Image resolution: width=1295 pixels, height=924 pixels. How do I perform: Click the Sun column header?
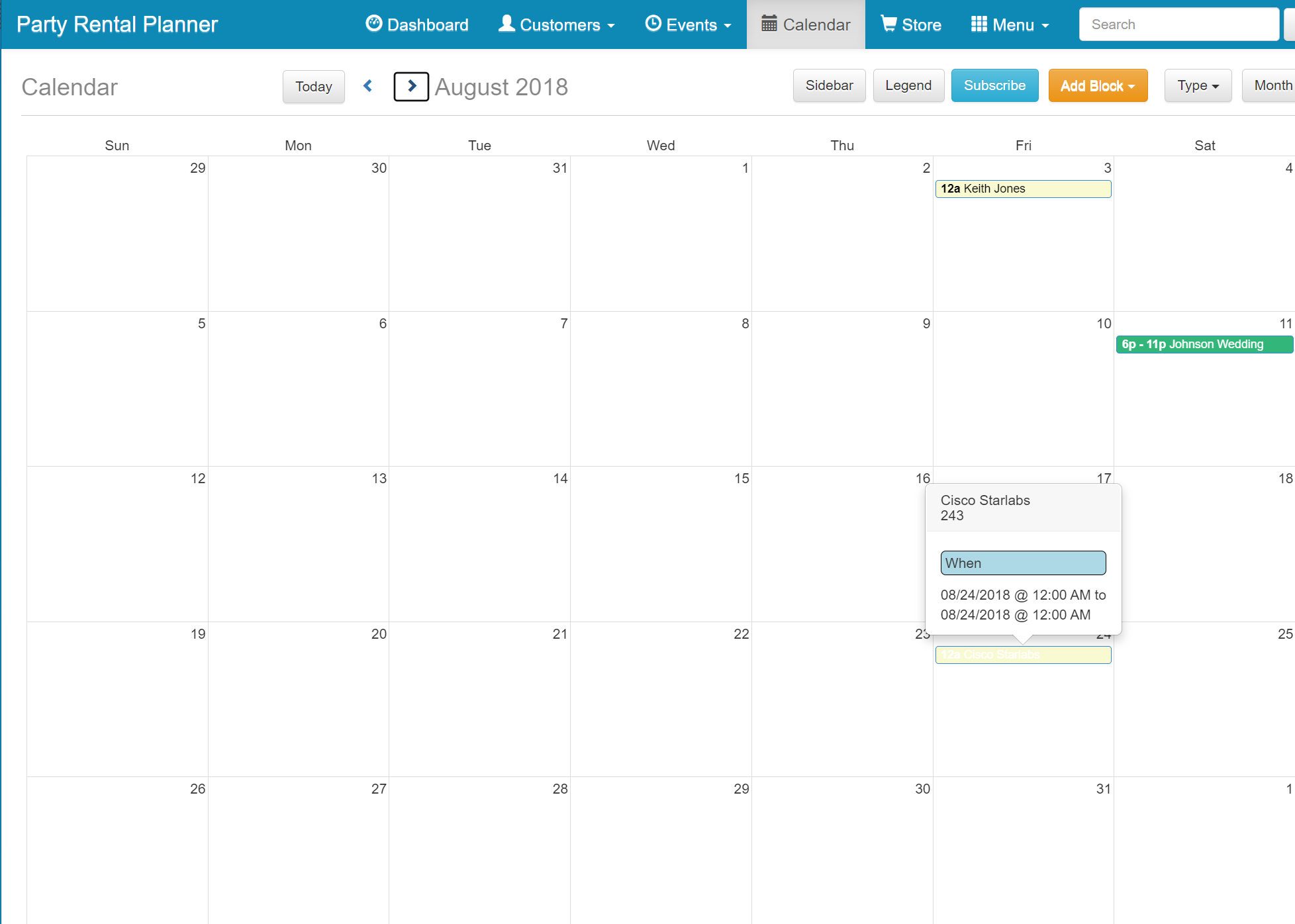[117, 146]
